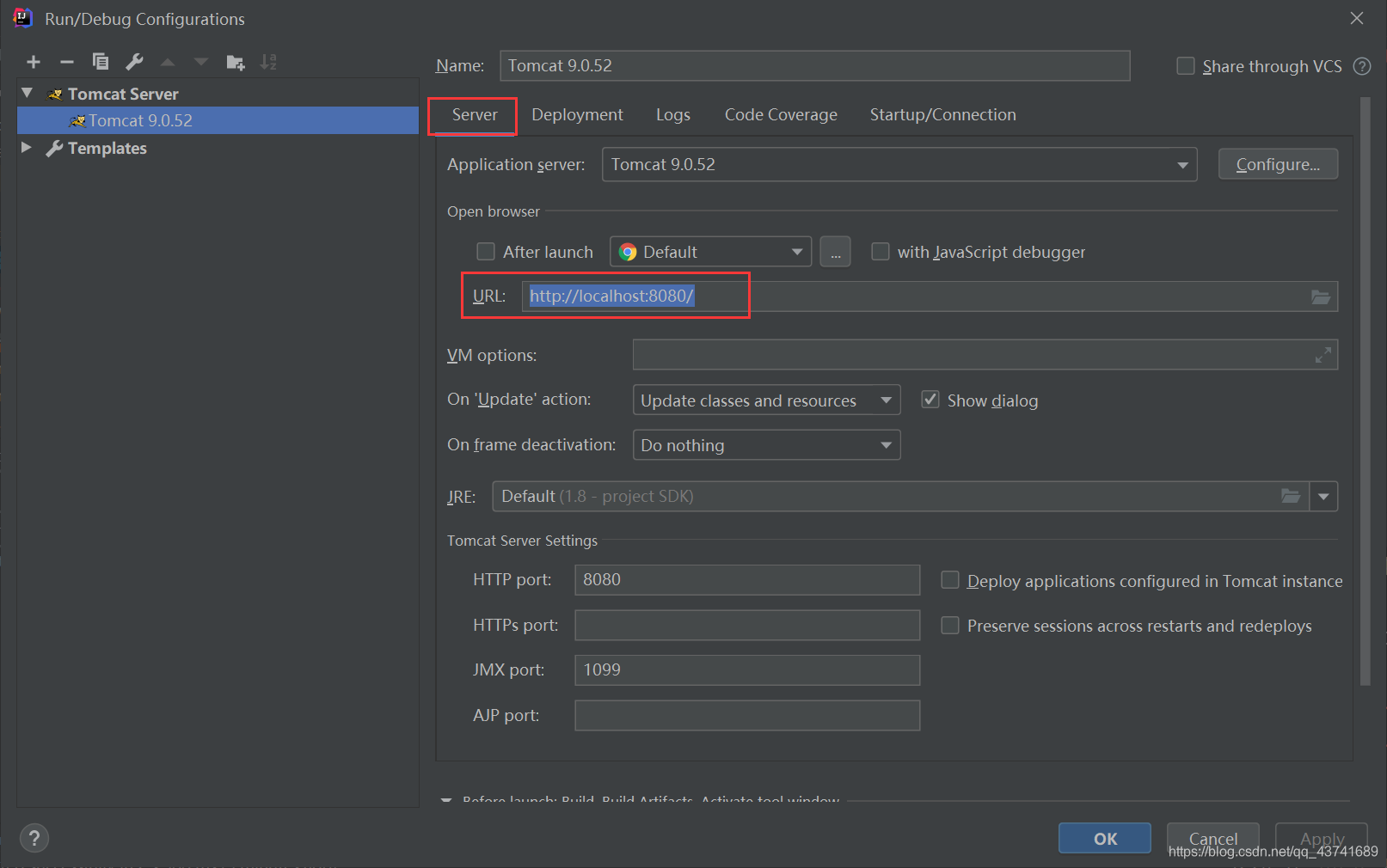Expand the Templates tree node
This screenshot has width=1387, height=868.
[27, 148]
